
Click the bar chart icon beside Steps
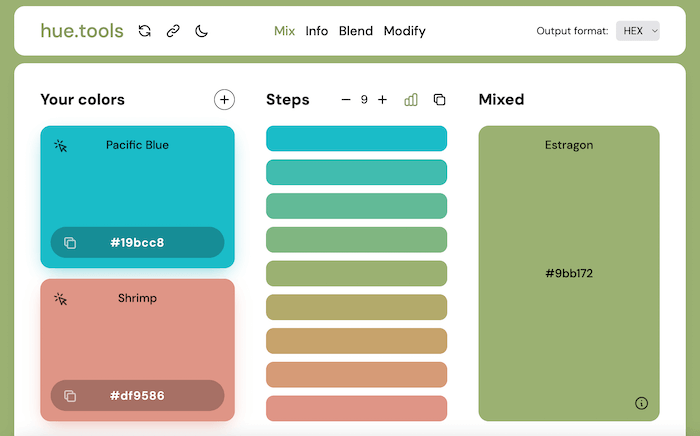(x=411, y=99)
